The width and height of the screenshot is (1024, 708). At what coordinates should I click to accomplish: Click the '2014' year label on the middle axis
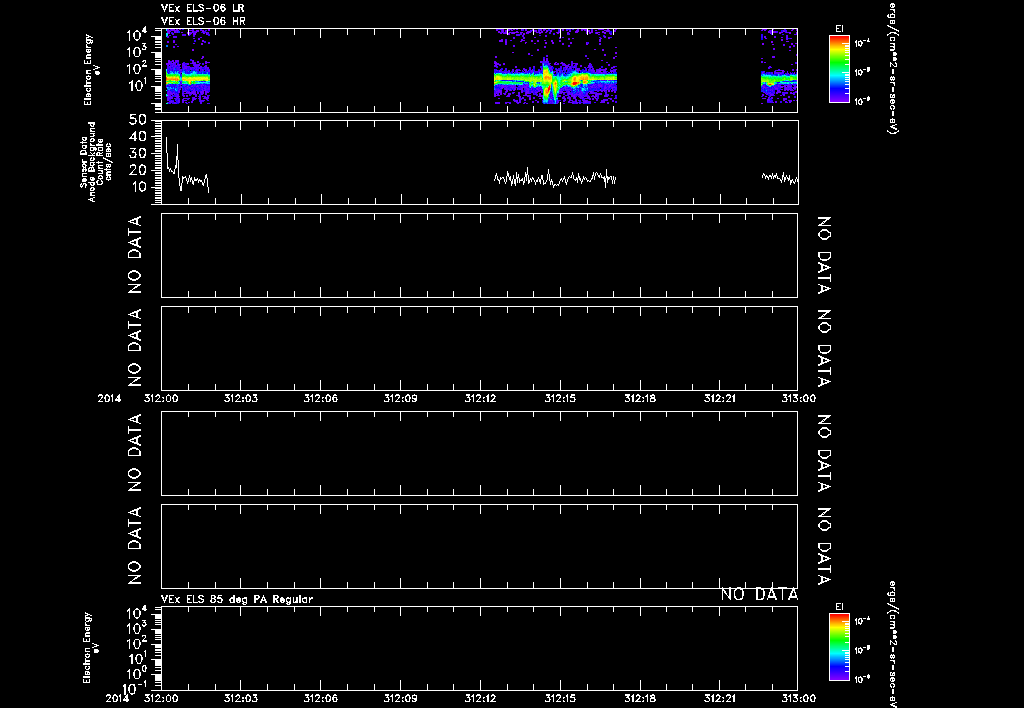pos(109,398)
